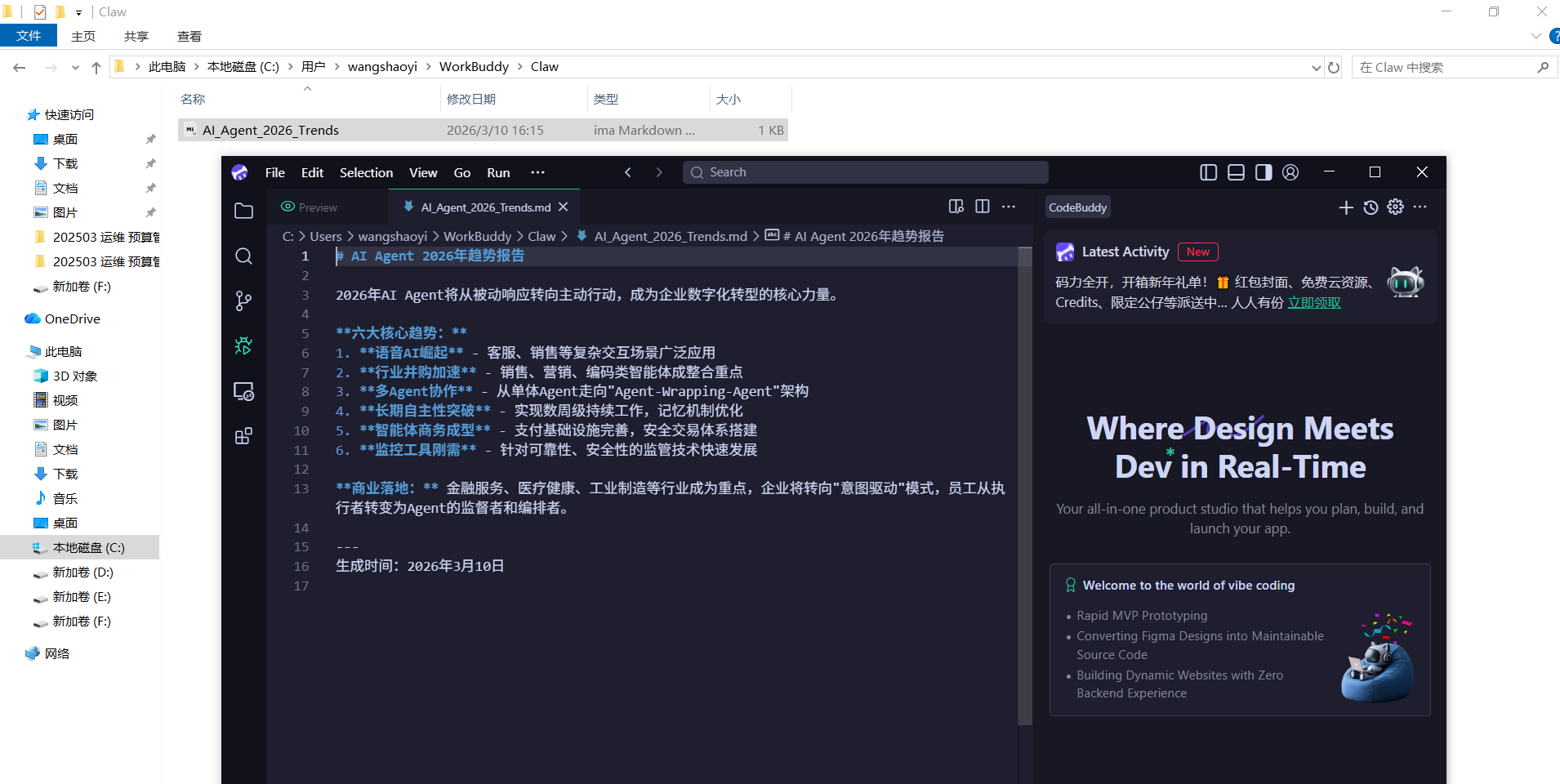This screenshot has width=1560, height=784.
Task: Open the 主页 ribbon tab
Action: (x=83, y=36)
